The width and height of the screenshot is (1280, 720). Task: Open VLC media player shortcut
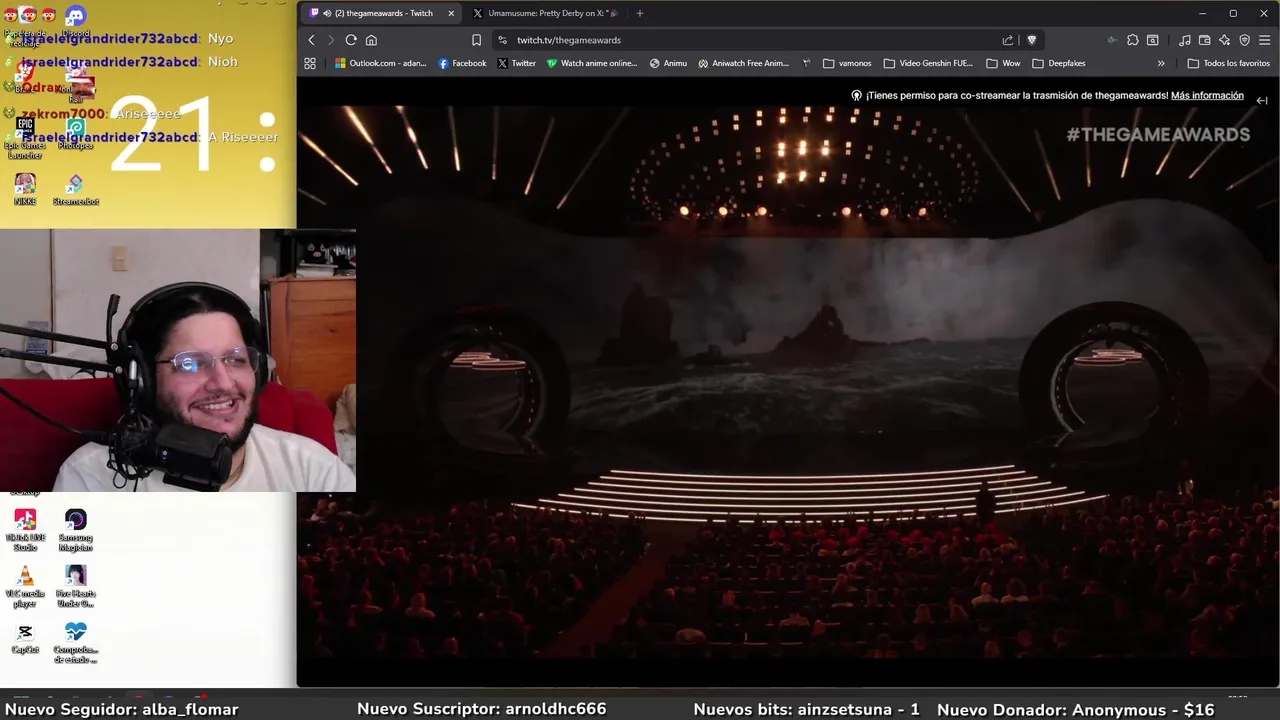click(x=25, y=587)
